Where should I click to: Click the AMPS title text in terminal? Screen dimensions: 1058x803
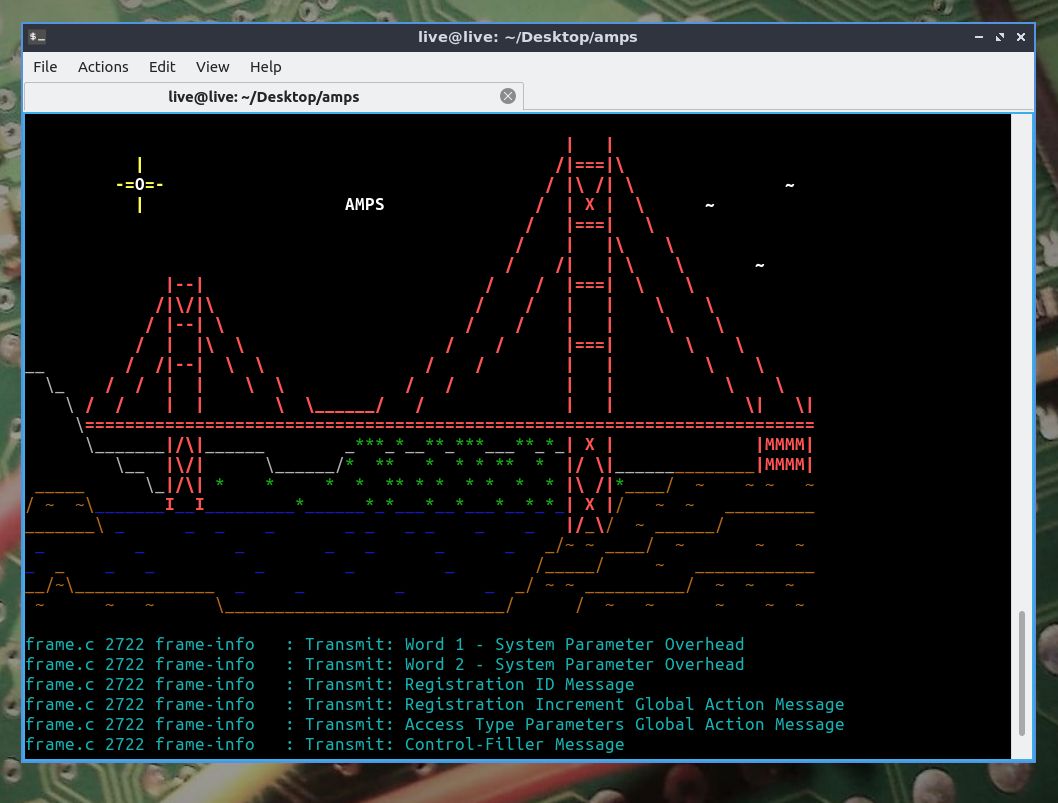(364, 204)
